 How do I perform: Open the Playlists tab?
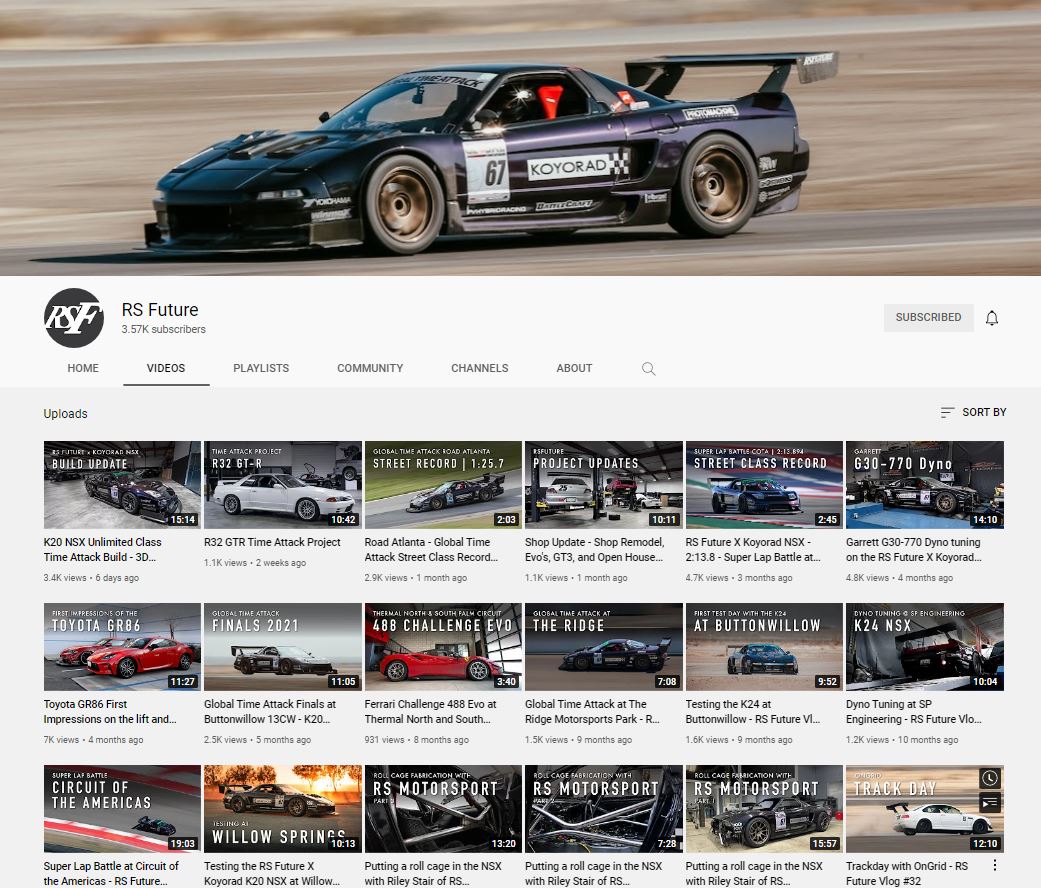[261, 368]
